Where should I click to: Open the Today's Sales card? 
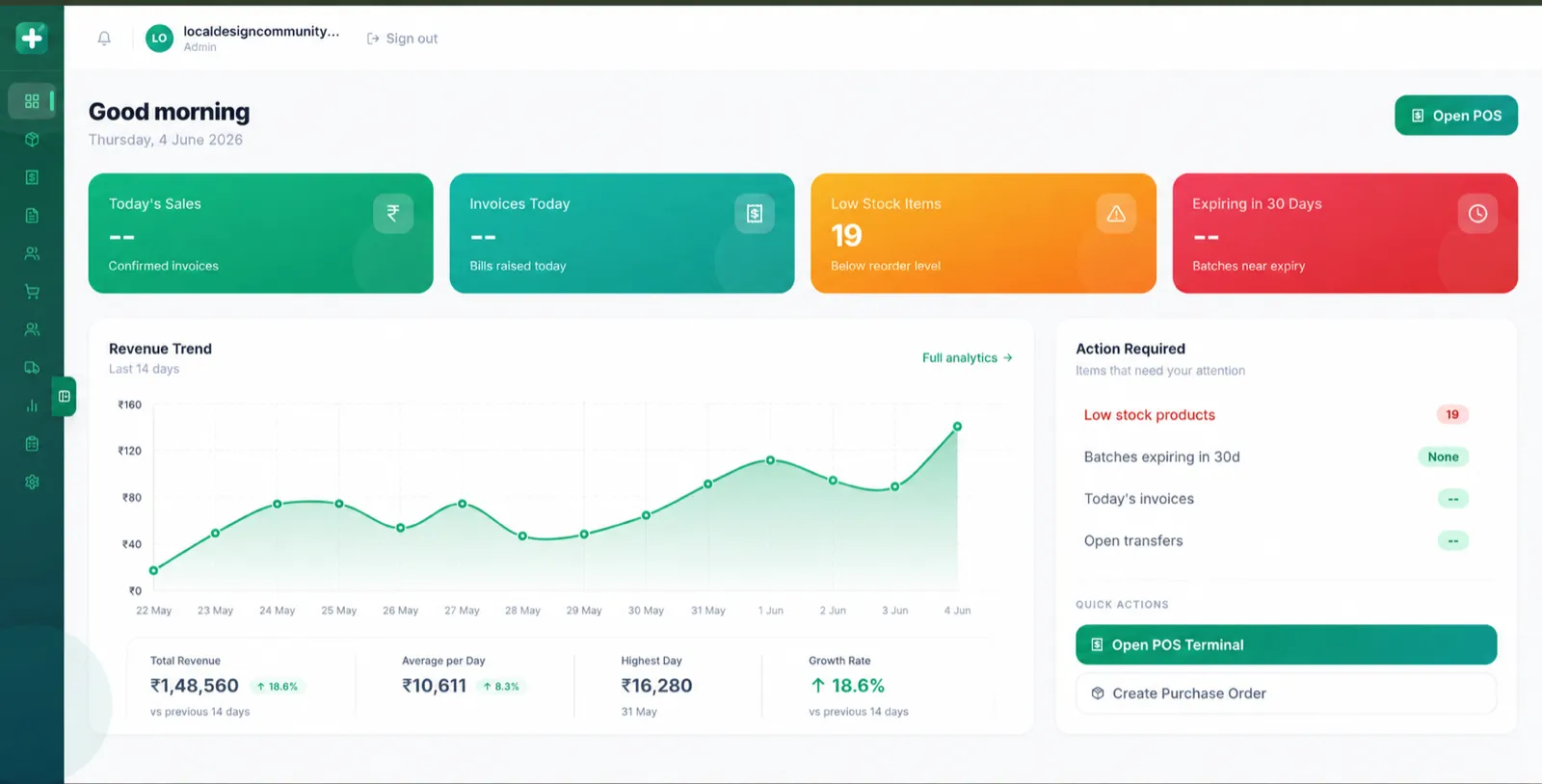(x=260, y=233)
